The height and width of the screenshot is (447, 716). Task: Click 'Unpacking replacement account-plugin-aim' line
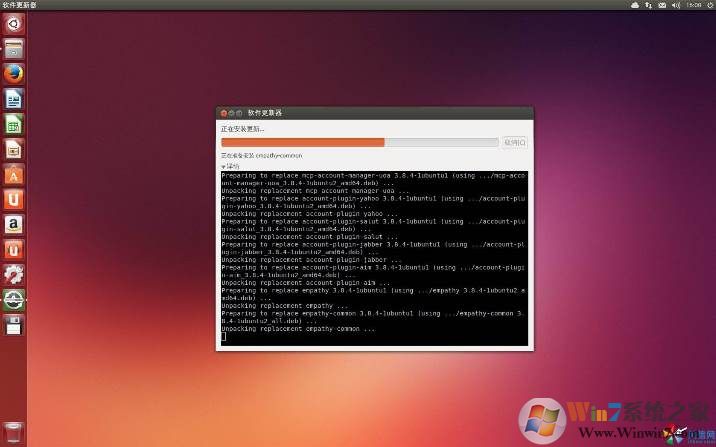305,283
